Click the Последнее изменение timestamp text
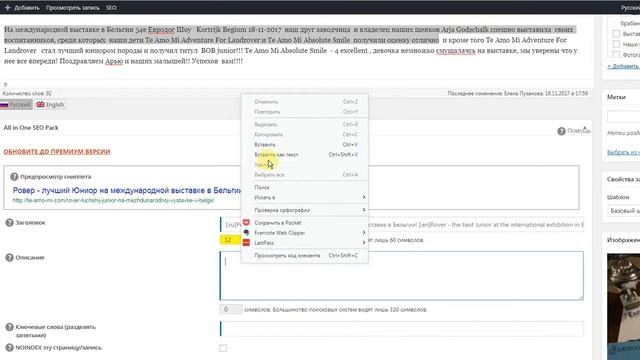Screen dimensions: 640x360 (x=518, y=93)
